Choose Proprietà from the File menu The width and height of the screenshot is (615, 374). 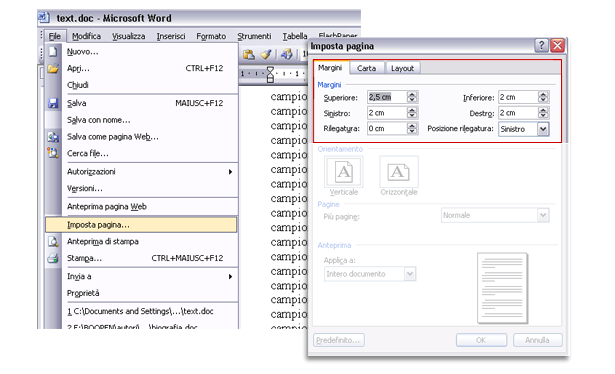pos(141,293)
